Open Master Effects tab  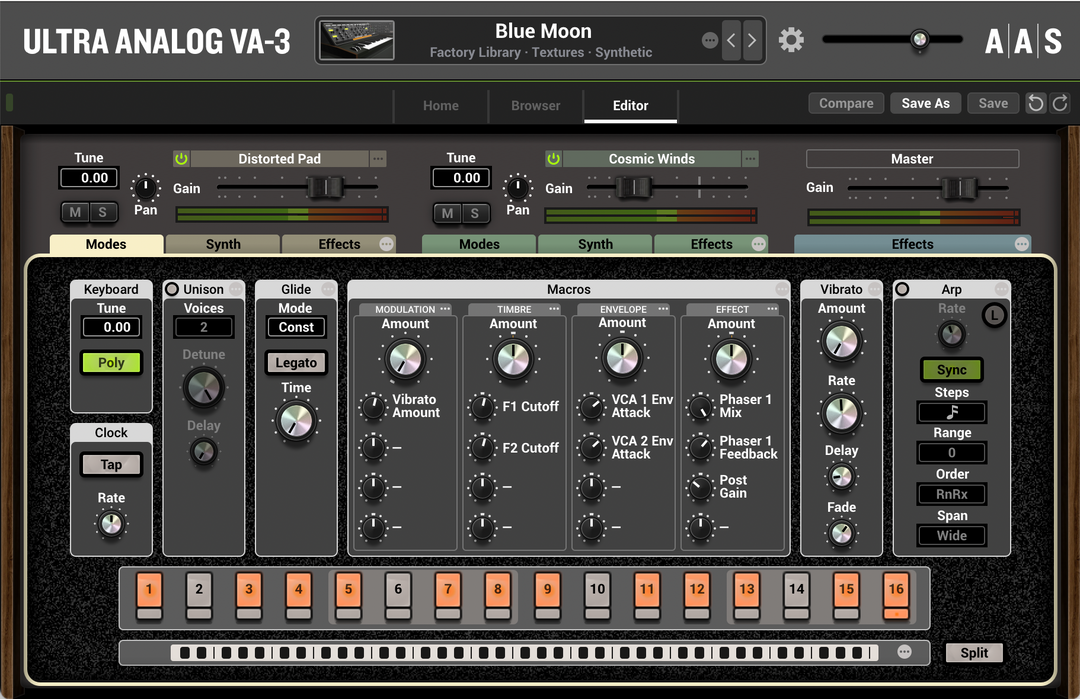[x=912, y=244]
